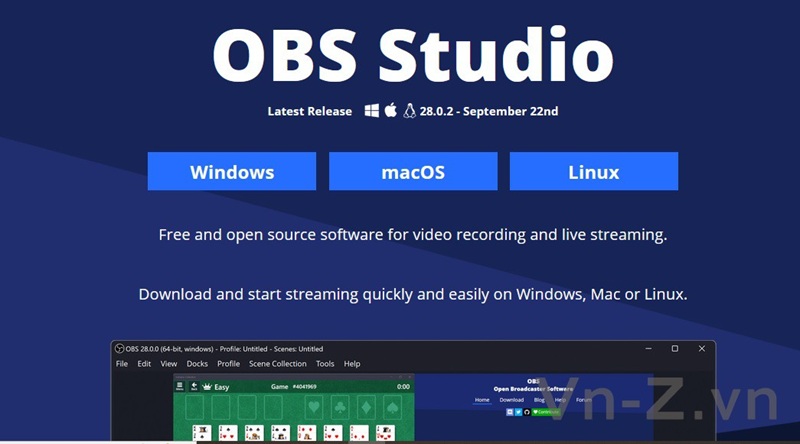Open the solitaire game hamburger menu icon
The width and height of the screenshot is (800, 444).
click(x=180, y=386)
